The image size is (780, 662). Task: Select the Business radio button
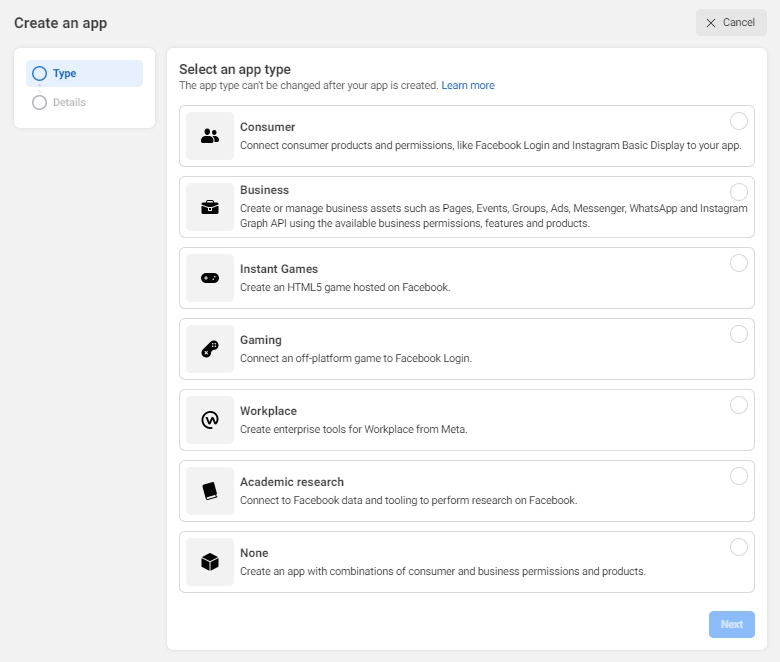739,192
